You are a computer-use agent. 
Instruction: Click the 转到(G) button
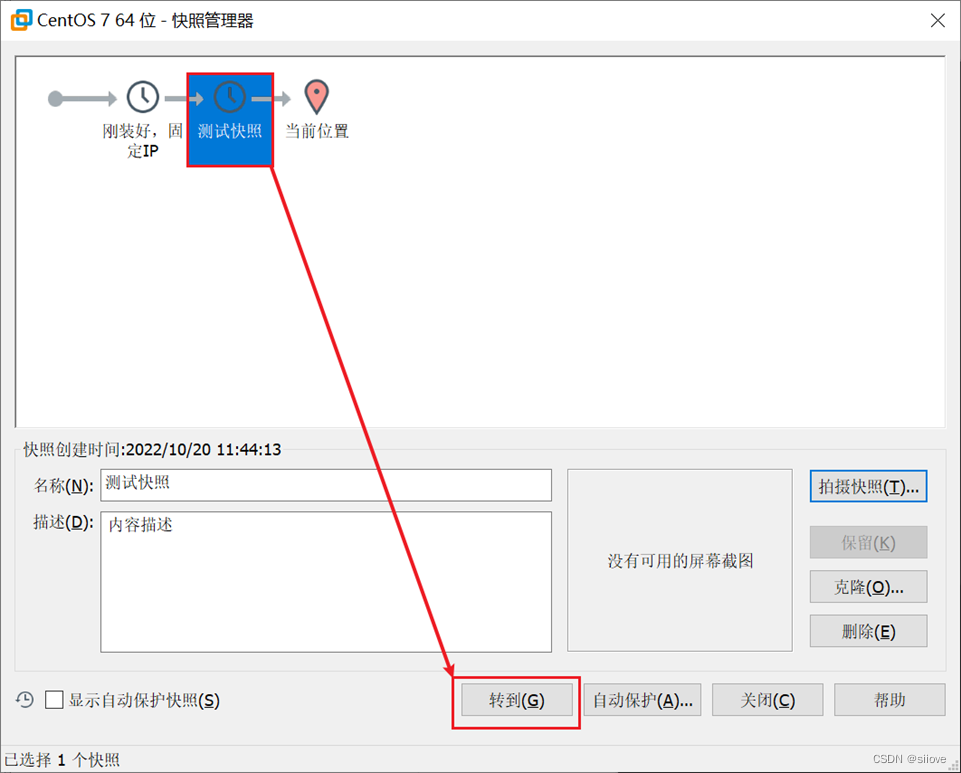tap(517, 700)
